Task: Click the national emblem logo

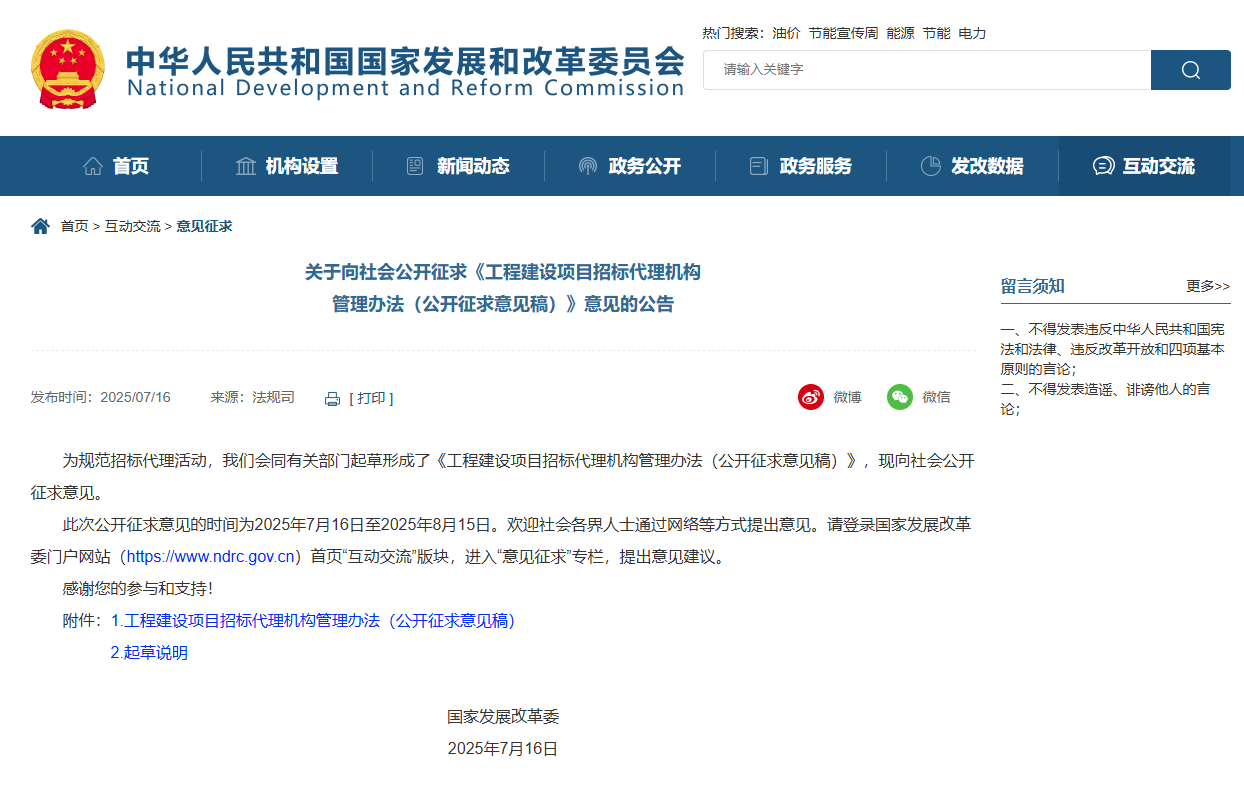Action: click(67, 70)
